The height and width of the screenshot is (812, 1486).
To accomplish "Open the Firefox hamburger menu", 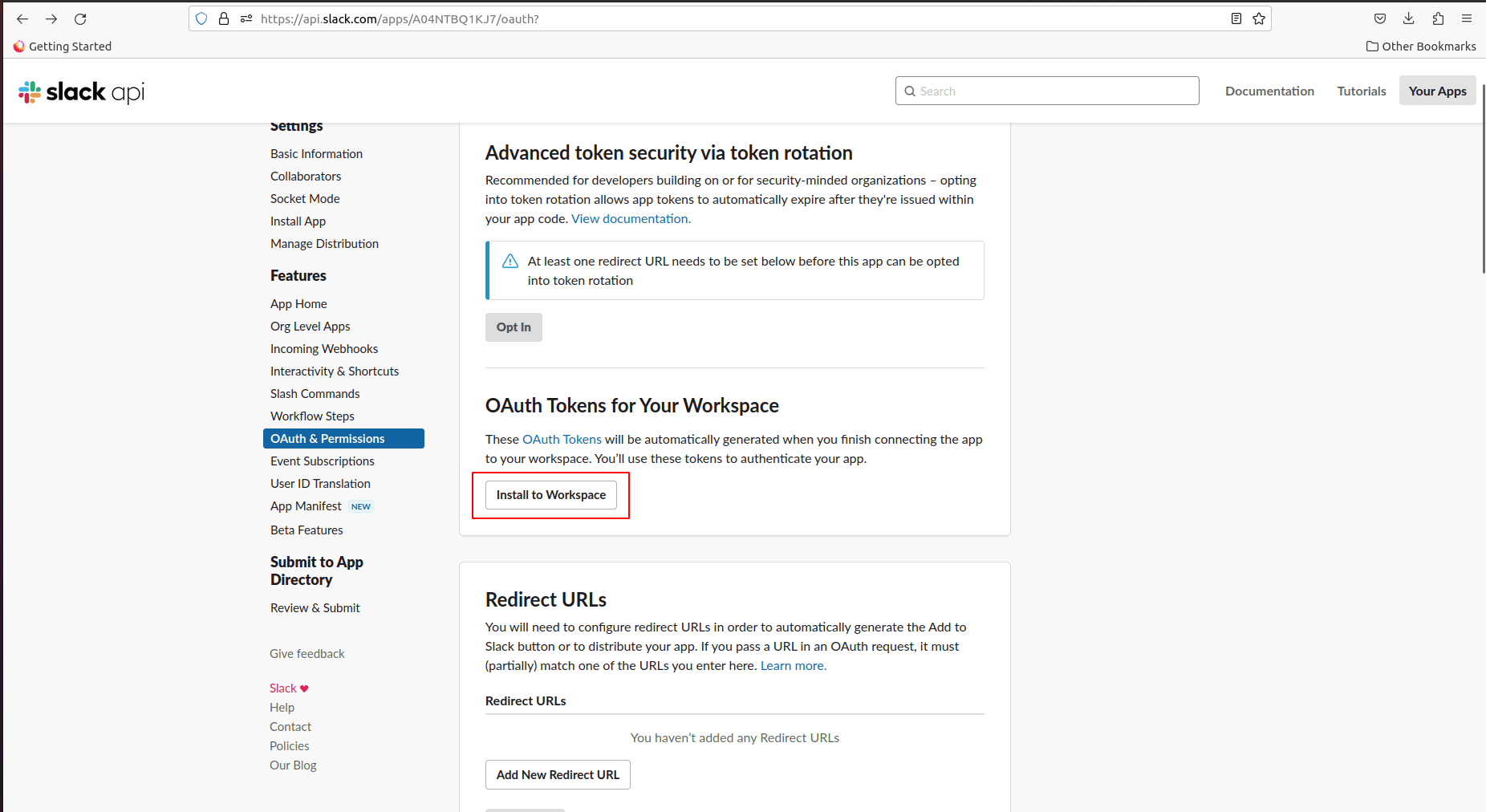I will point(1467,18).
